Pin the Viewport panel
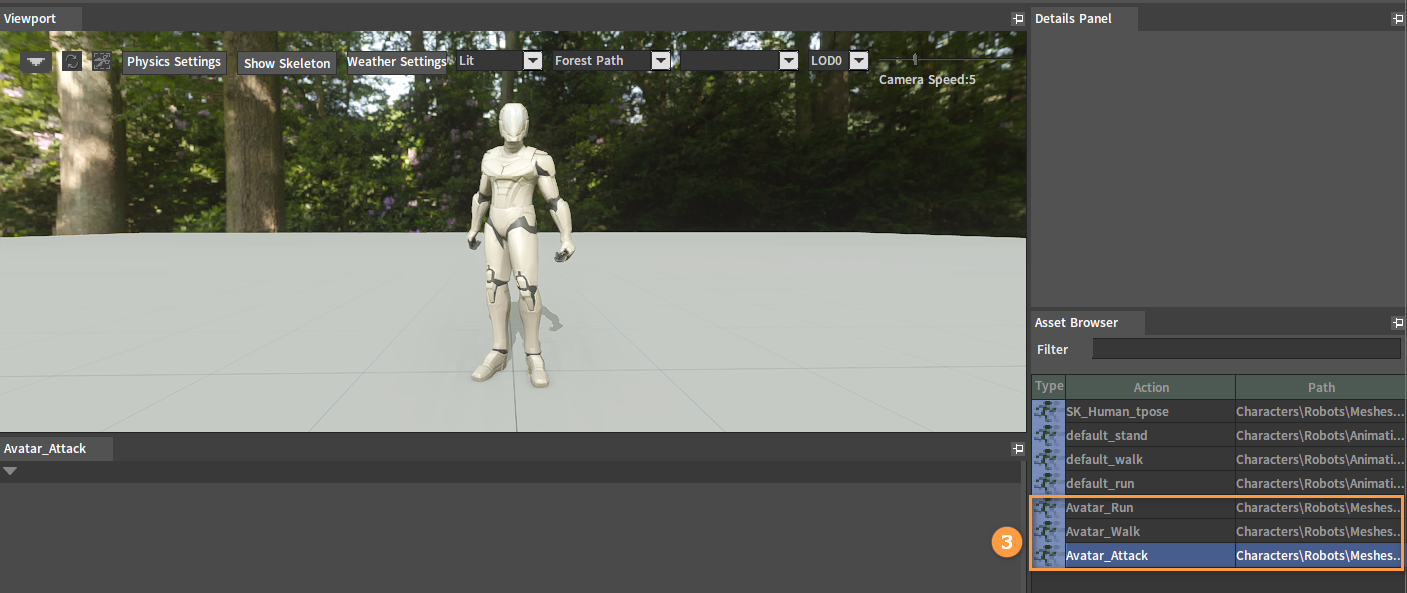This screenshot has width=1407, height=593. tap(1018, 19)
